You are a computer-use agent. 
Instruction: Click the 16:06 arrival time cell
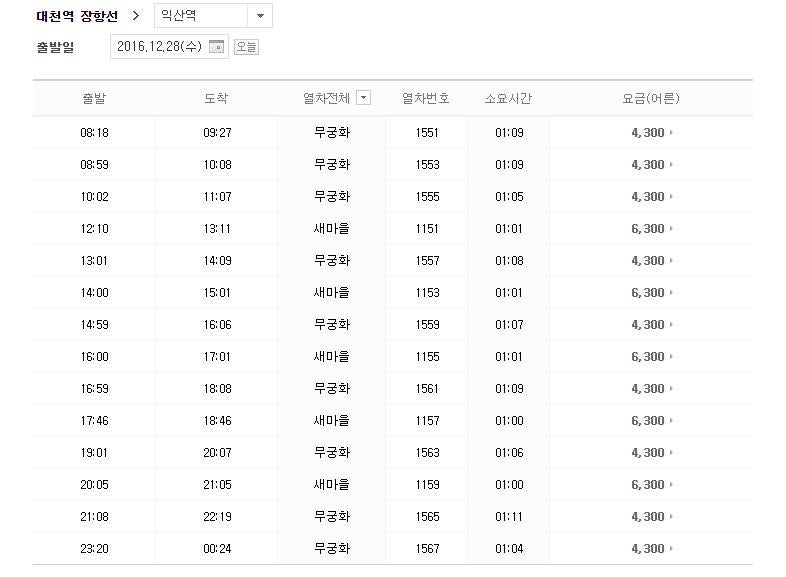pos(217,325)
